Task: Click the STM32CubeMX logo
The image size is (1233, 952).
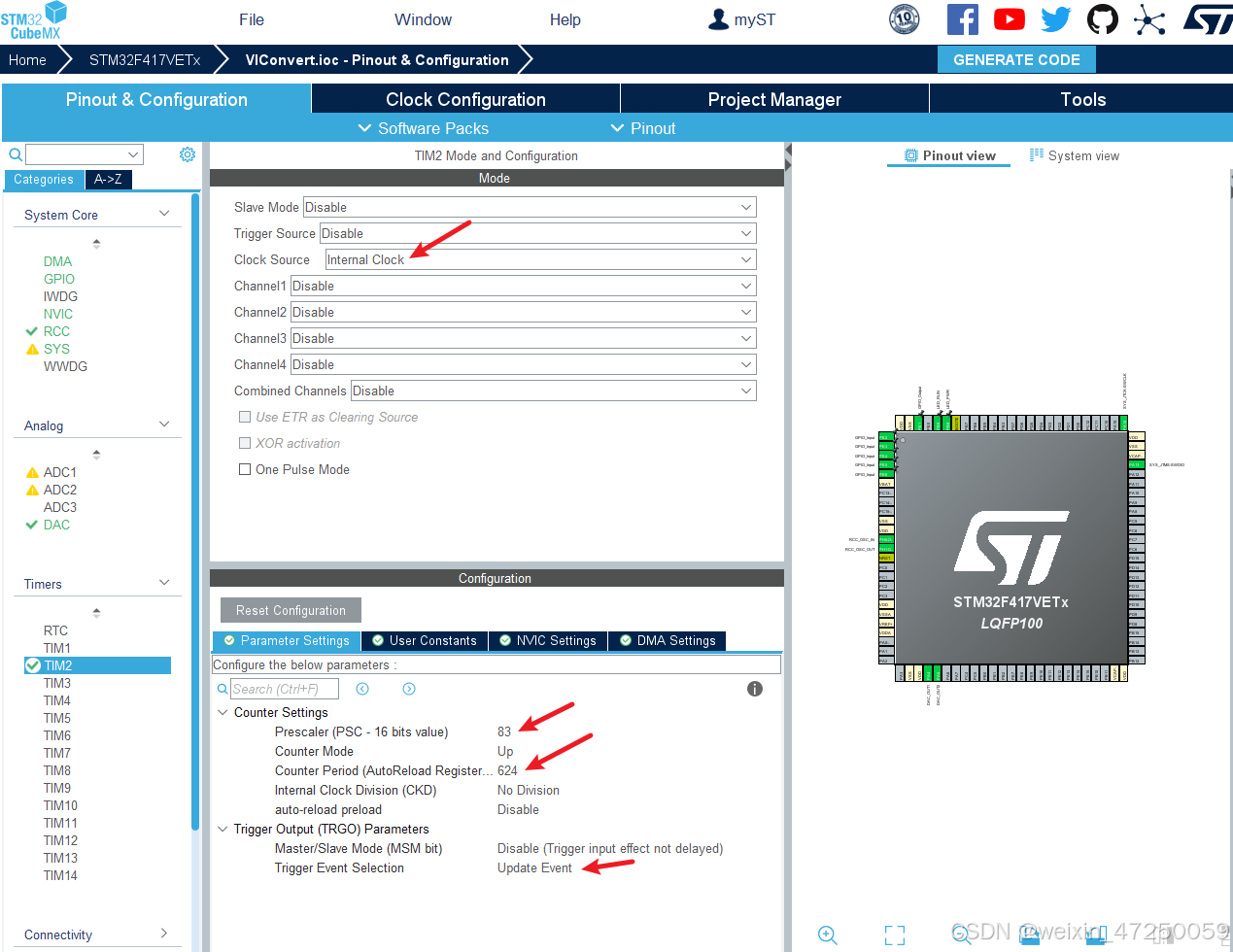Action: [x=35, y=20]
